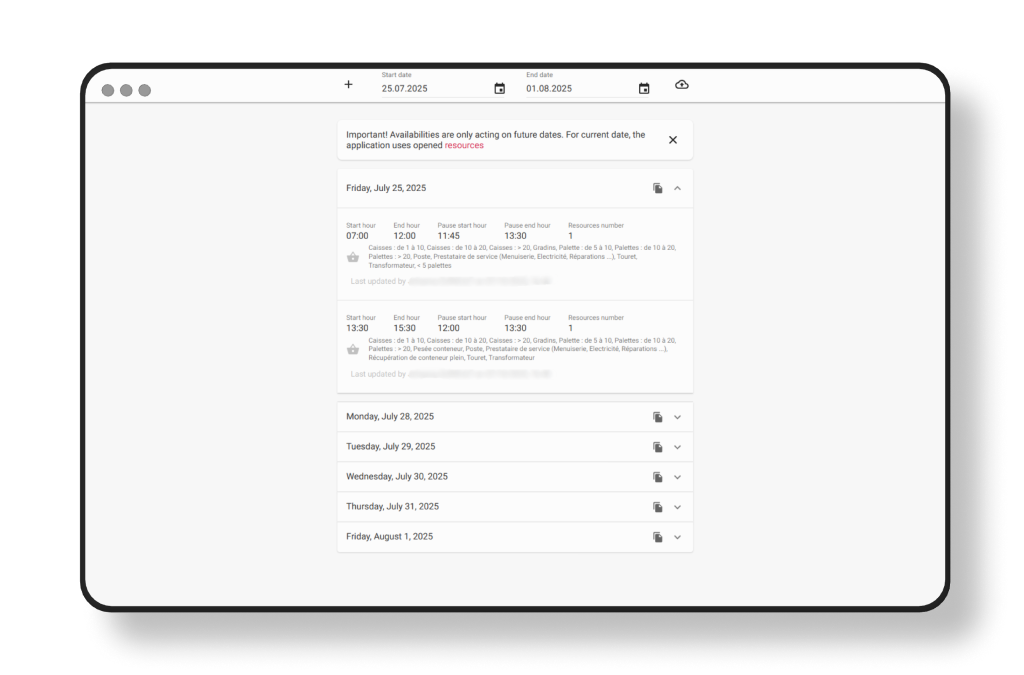Collapse the Friday, July 25 panel
Image resolution: width=1024 pixels, height=675 pixels.
click(x=677, y=188)
